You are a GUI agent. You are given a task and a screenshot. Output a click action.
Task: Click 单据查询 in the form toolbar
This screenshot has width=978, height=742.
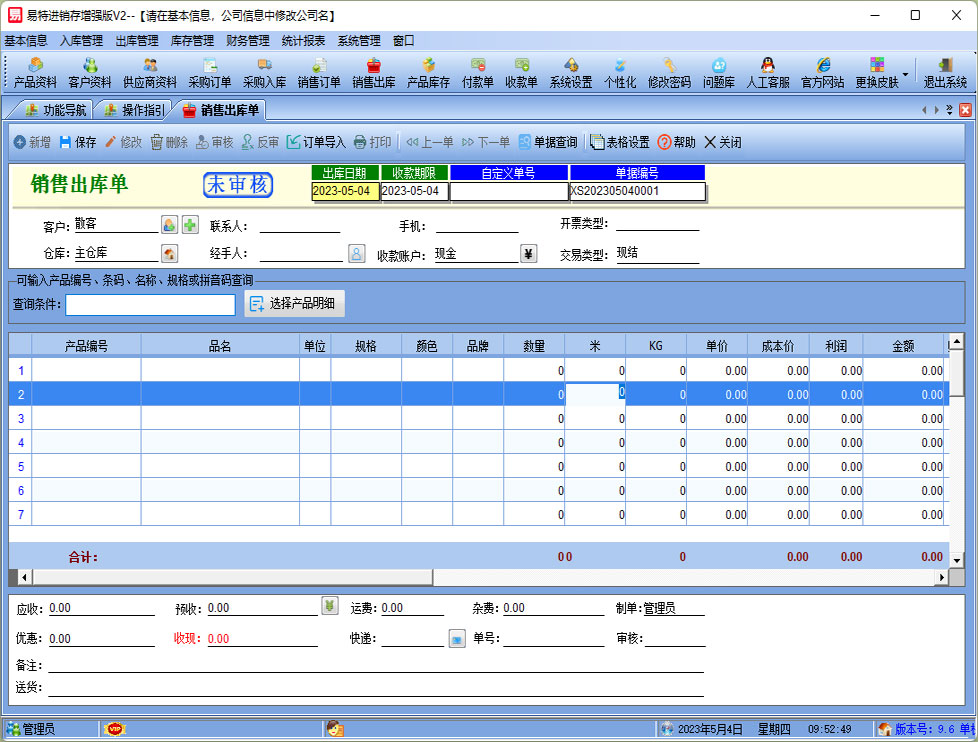point(547,143)
